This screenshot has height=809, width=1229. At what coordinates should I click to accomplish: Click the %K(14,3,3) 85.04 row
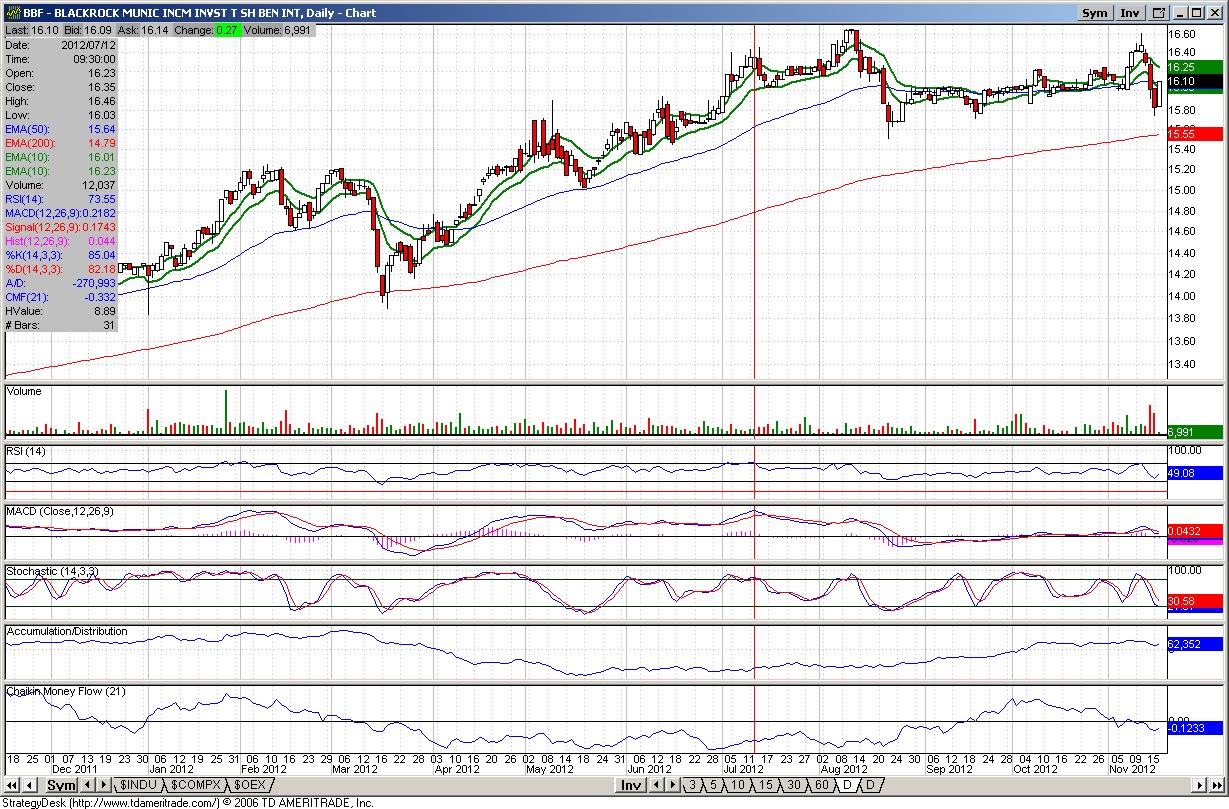click(61, 256)
